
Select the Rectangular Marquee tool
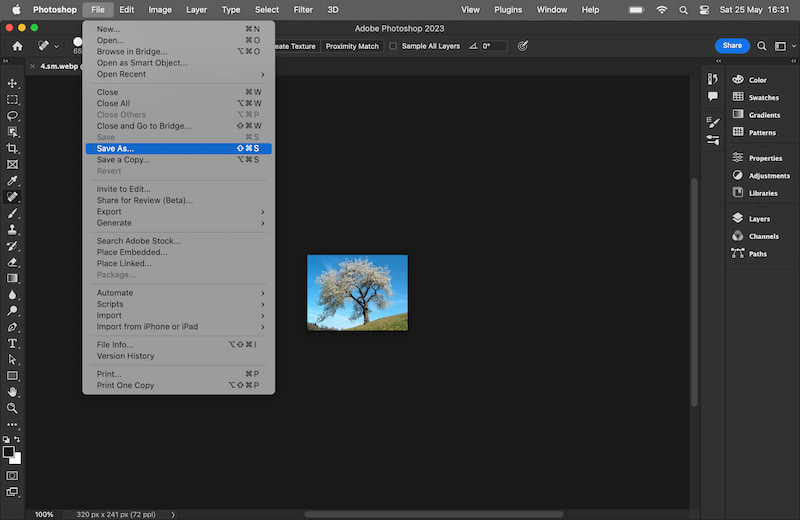point(12,100)
